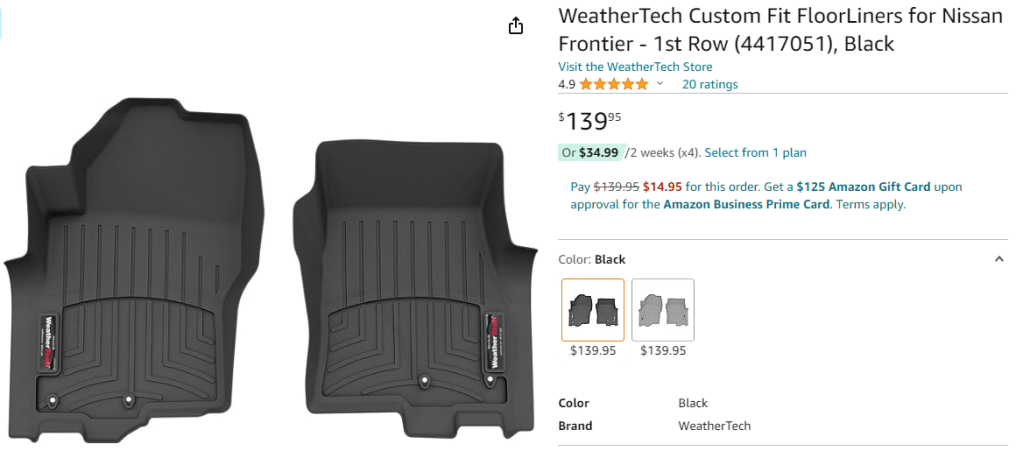The width and height of the screenshot is (1023, 451).
Task: Click Select from 1 plan link
Action: click(x=755, y=153)
